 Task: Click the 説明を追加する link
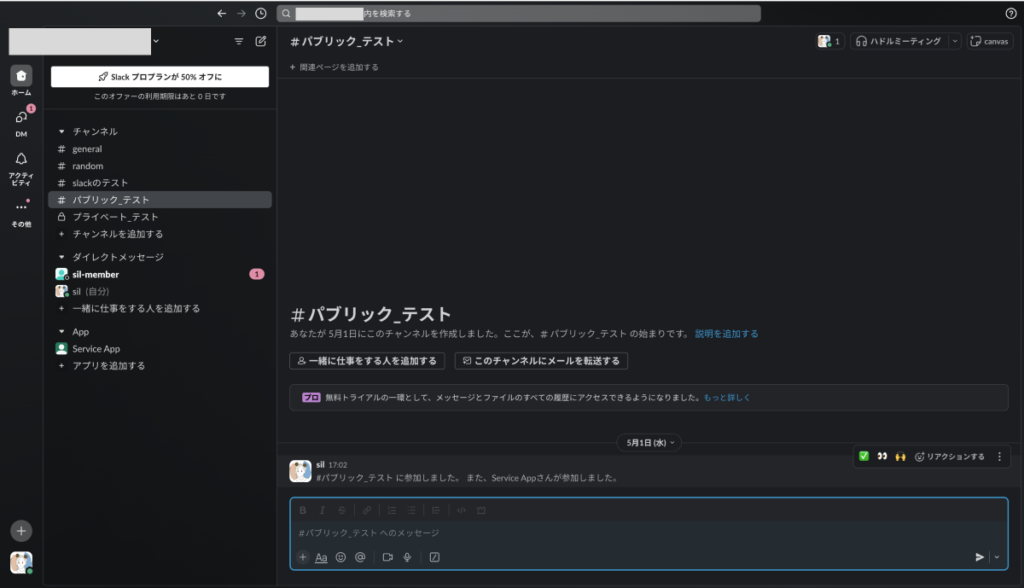(x=726, y=333)
